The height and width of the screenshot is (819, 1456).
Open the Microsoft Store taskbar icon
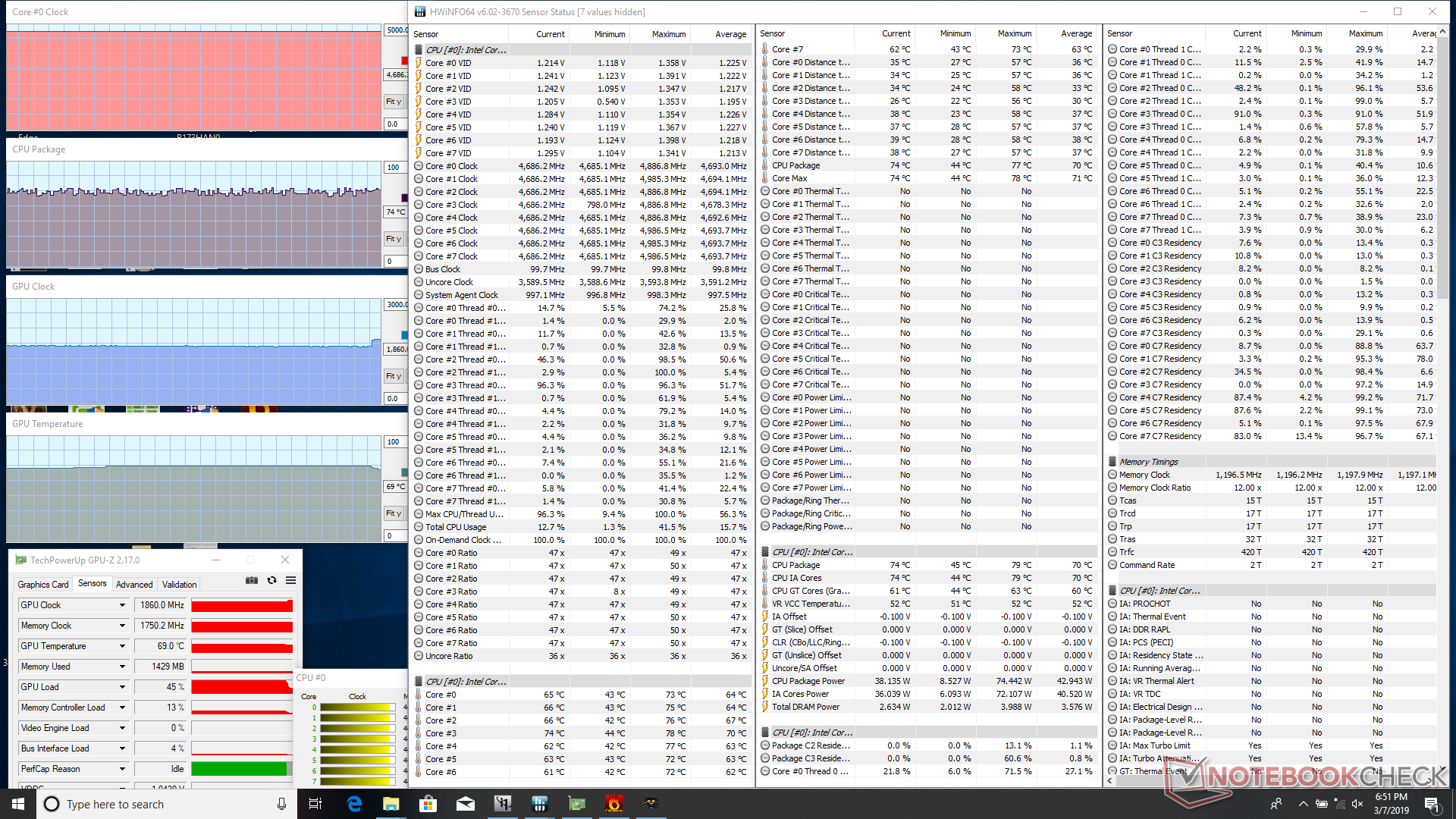[x=428, y=804]
